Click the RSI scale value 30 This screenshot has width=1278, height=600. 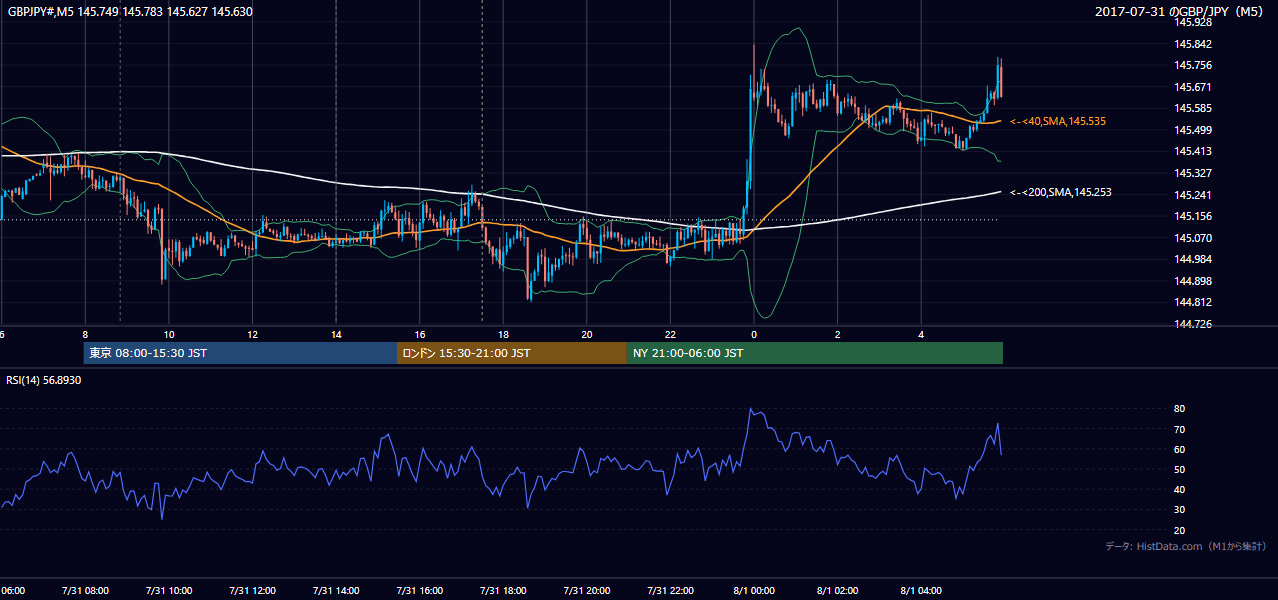[1179, 510]
